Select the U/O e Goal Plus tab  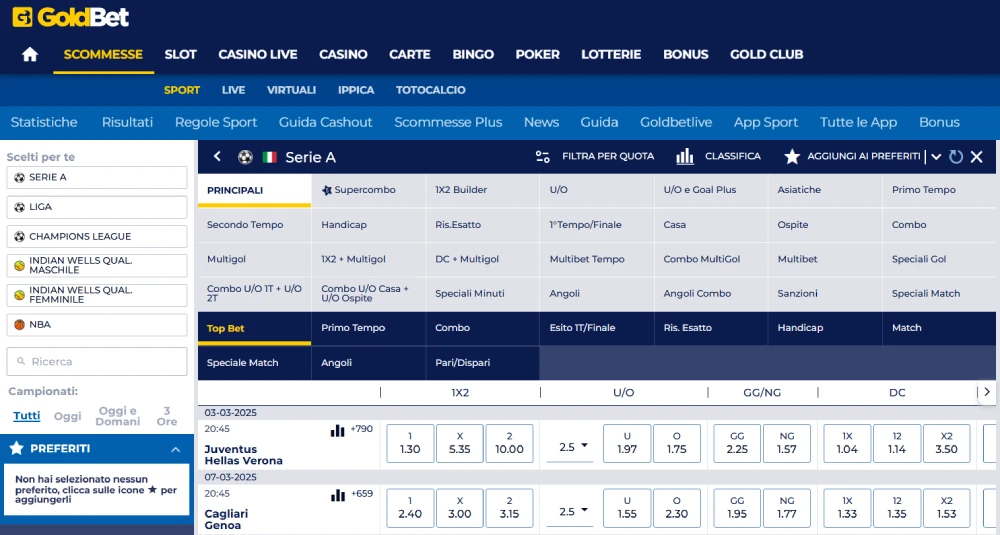[x=710, y=190]
